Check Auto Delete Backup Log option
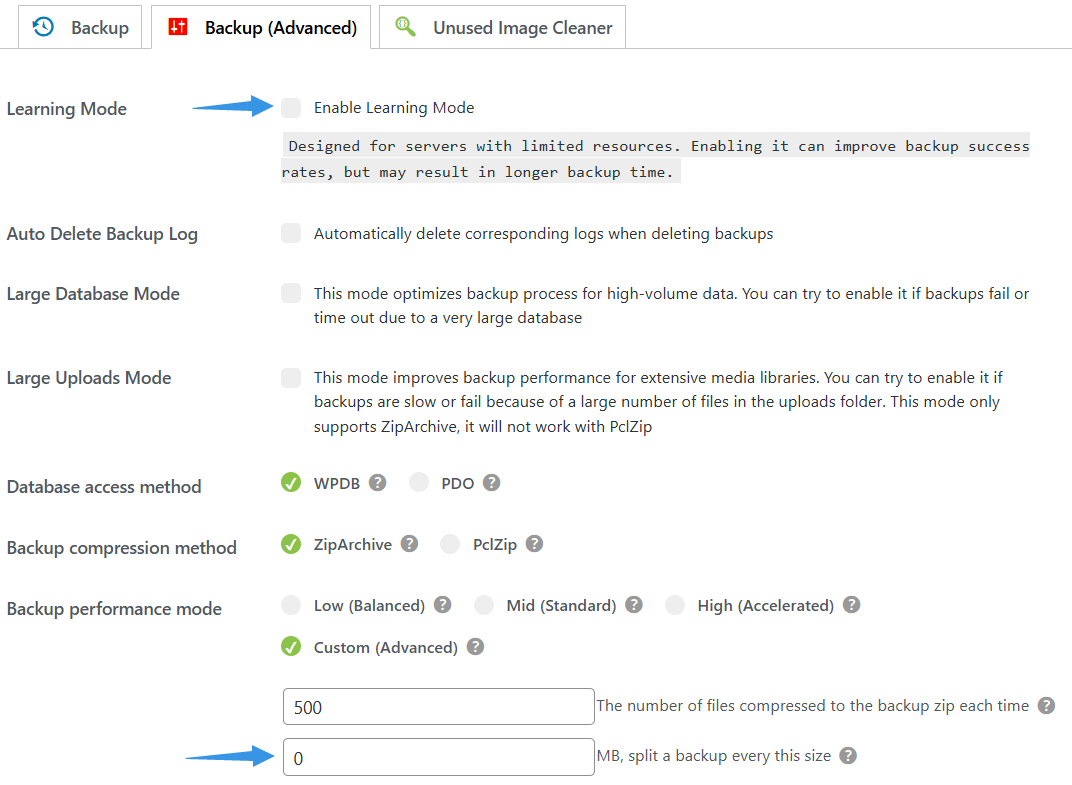1072x785 pixels. coord(291,234)
